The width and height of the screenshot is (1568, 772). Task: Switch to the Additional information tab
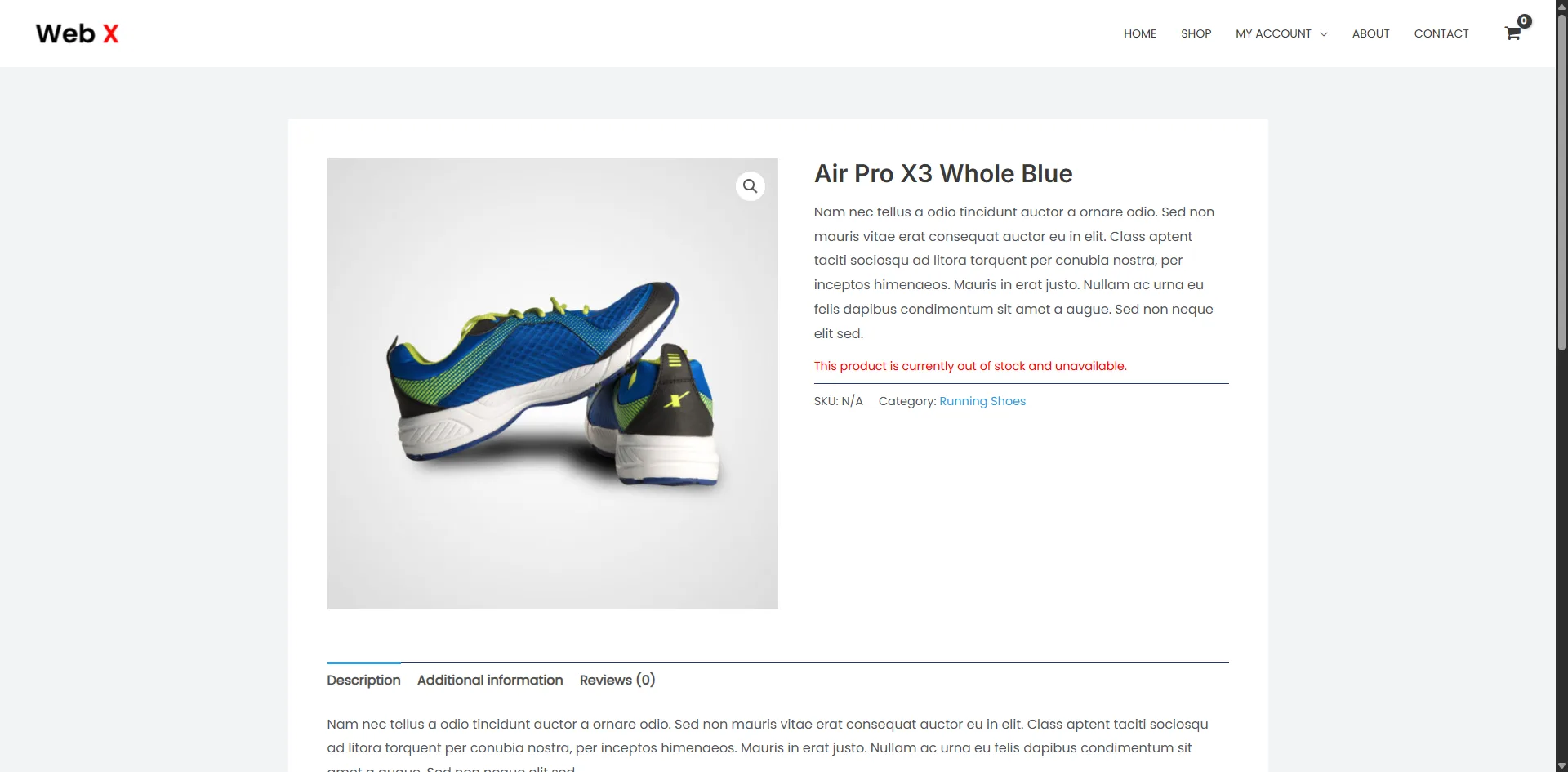click(490, 680)
